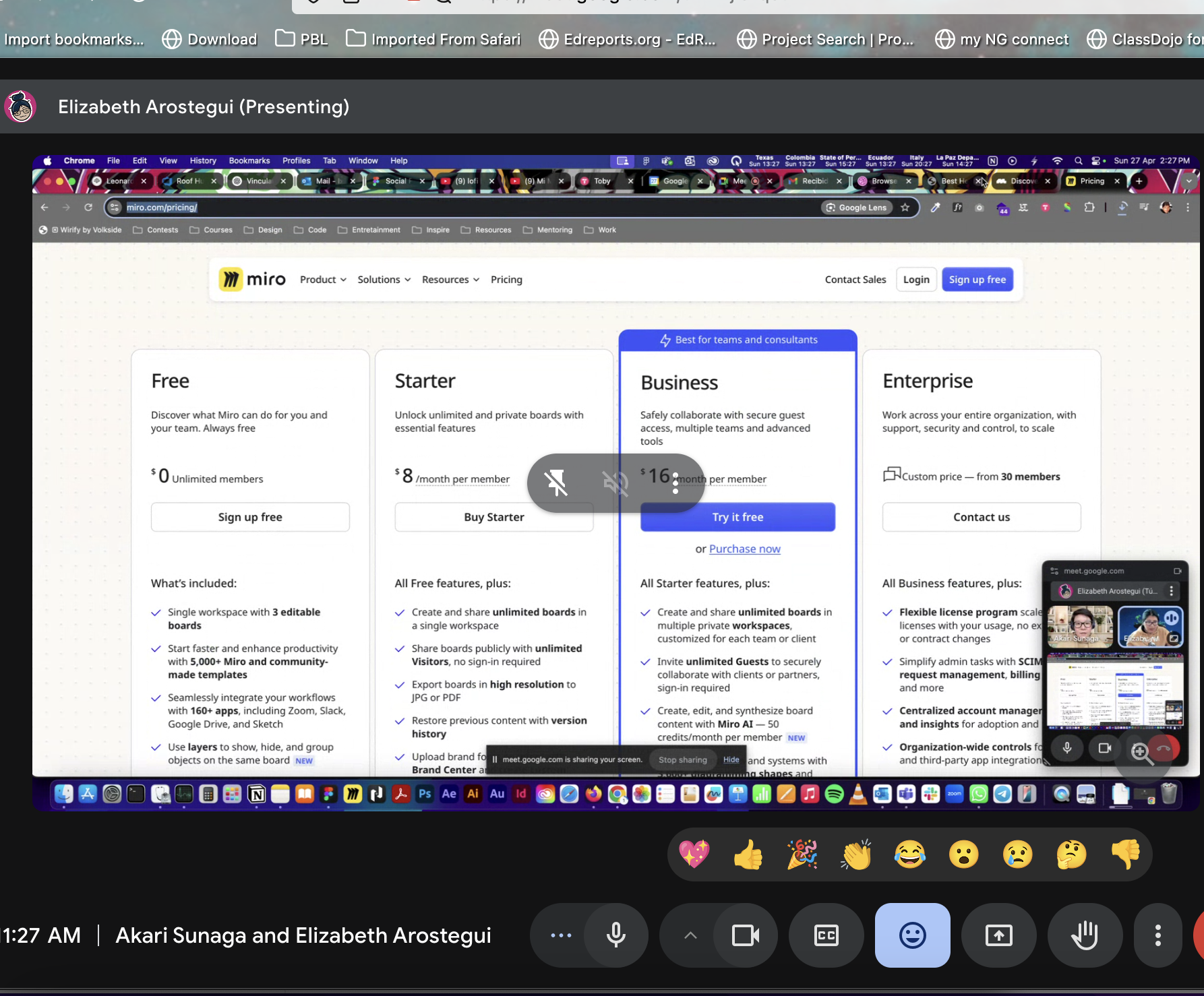Open Notion from the shared Dock

tap(256, 794)
